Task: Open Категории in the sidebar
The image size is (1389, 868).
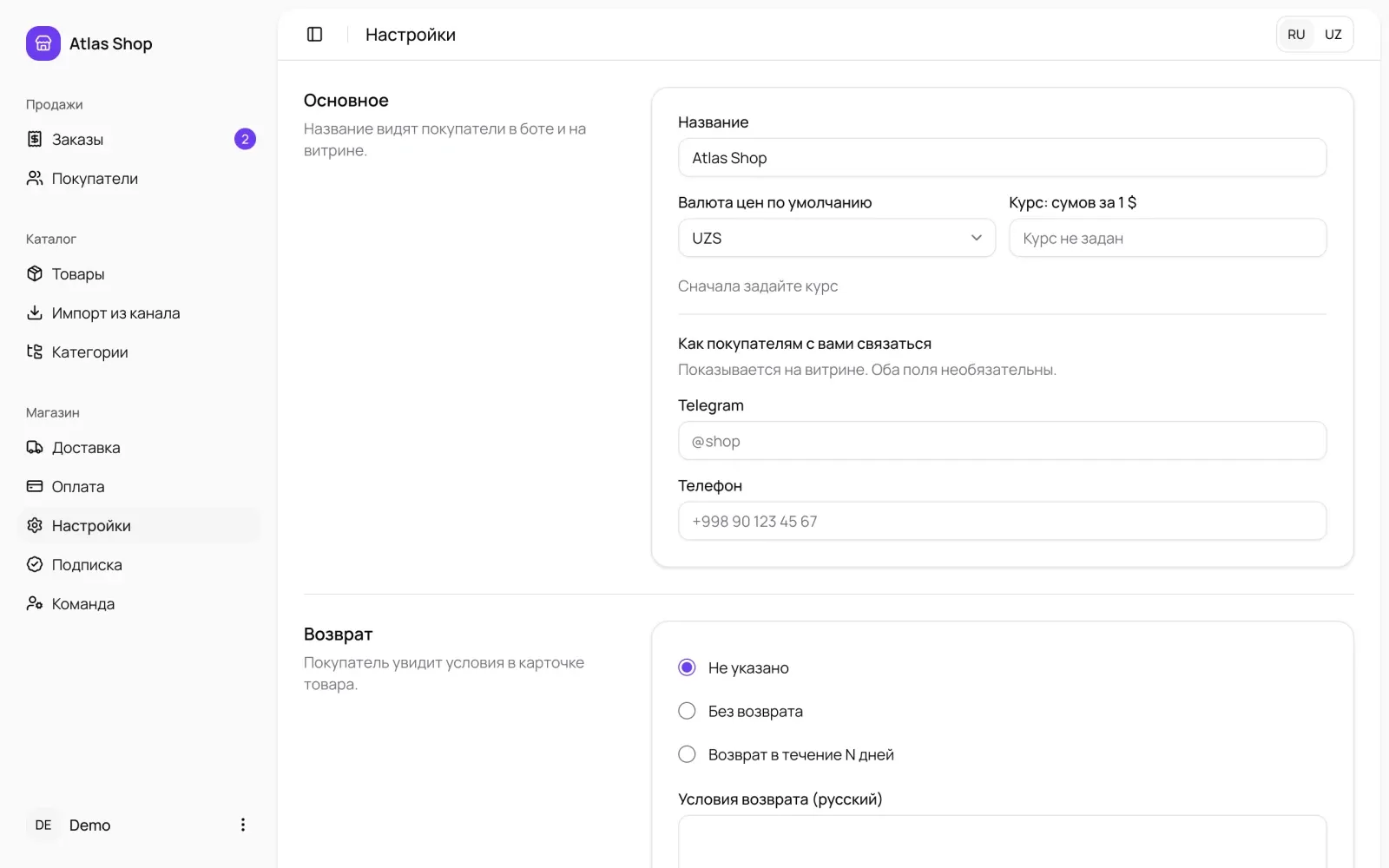Action: [139, 352]
